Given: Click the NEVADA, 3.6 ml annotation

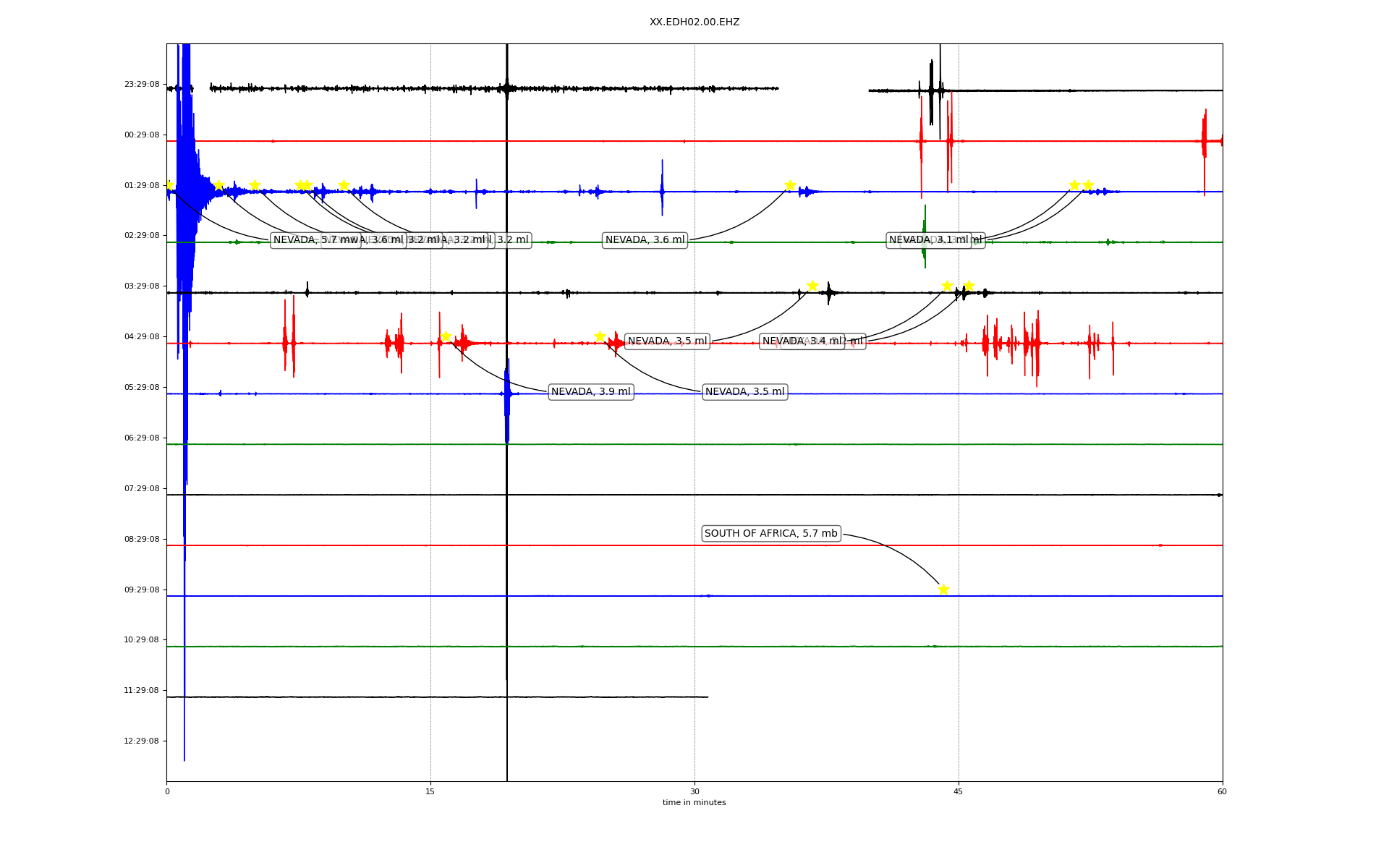Looking at the screenshot, I should (645, 240).
